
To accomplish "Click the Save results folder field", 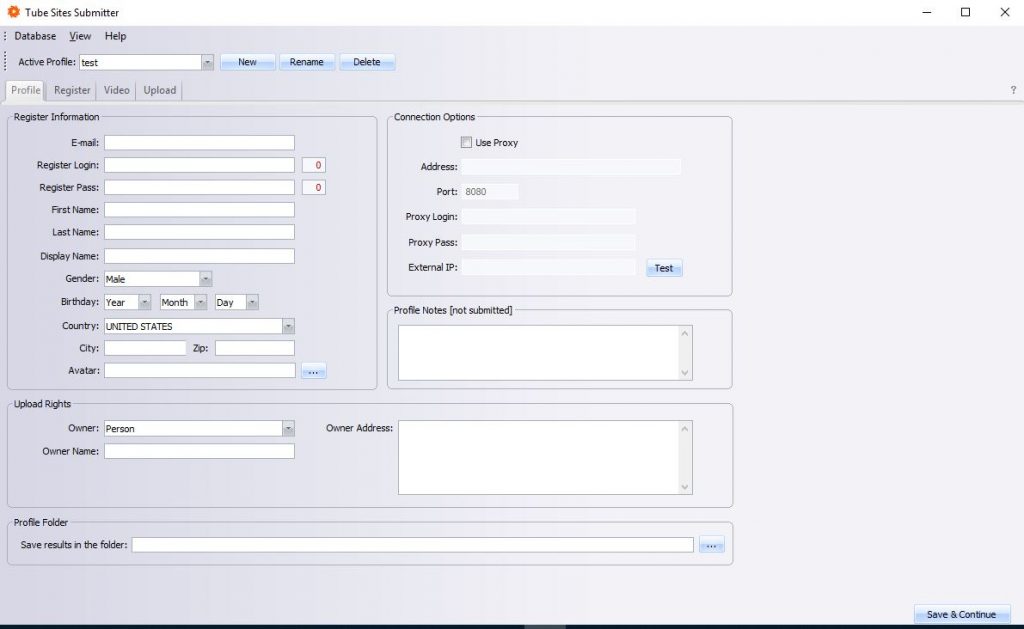I will point(413,545).
